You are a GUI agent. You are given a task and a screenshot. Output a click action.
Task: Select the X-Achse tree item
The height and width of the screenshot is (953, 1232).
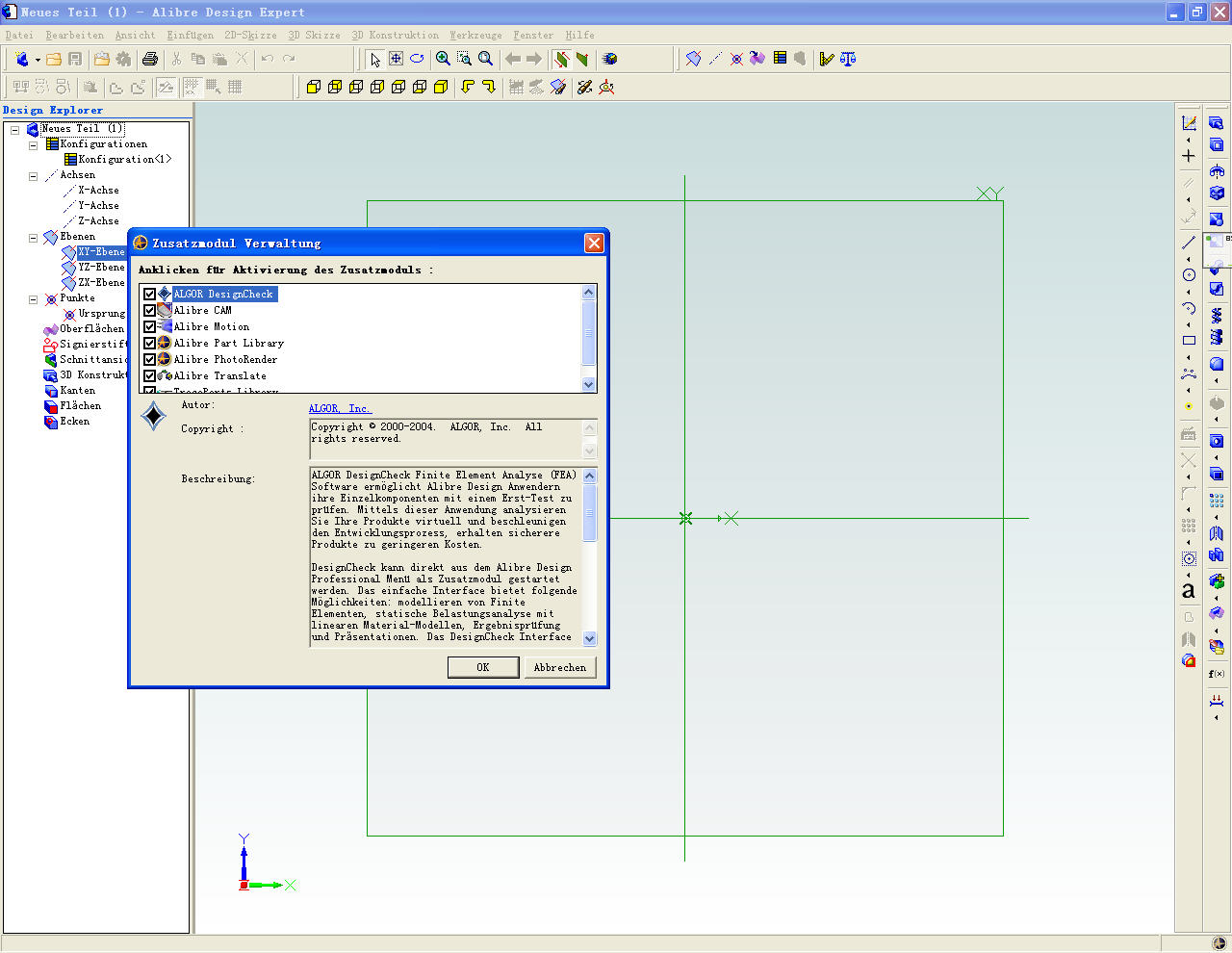98,191
